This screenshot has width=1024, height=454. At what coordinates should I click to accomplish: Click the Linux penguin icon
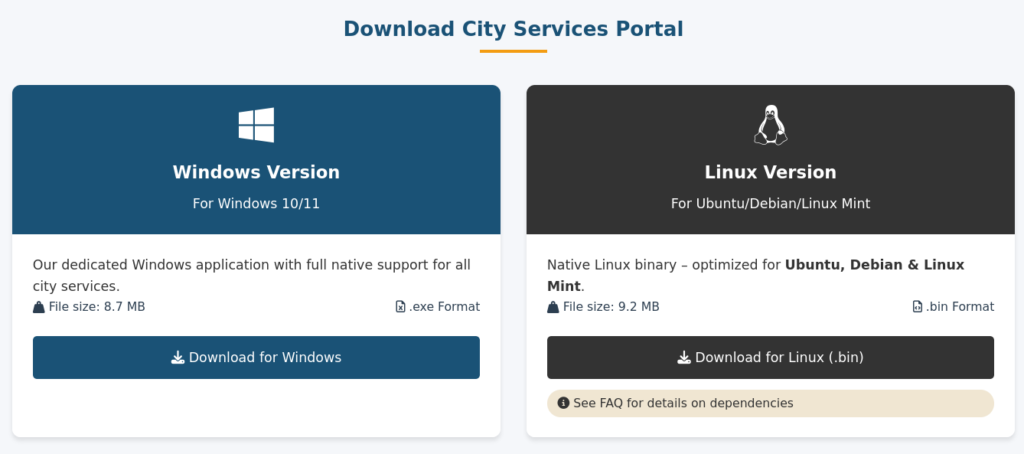tap(770, 125)
